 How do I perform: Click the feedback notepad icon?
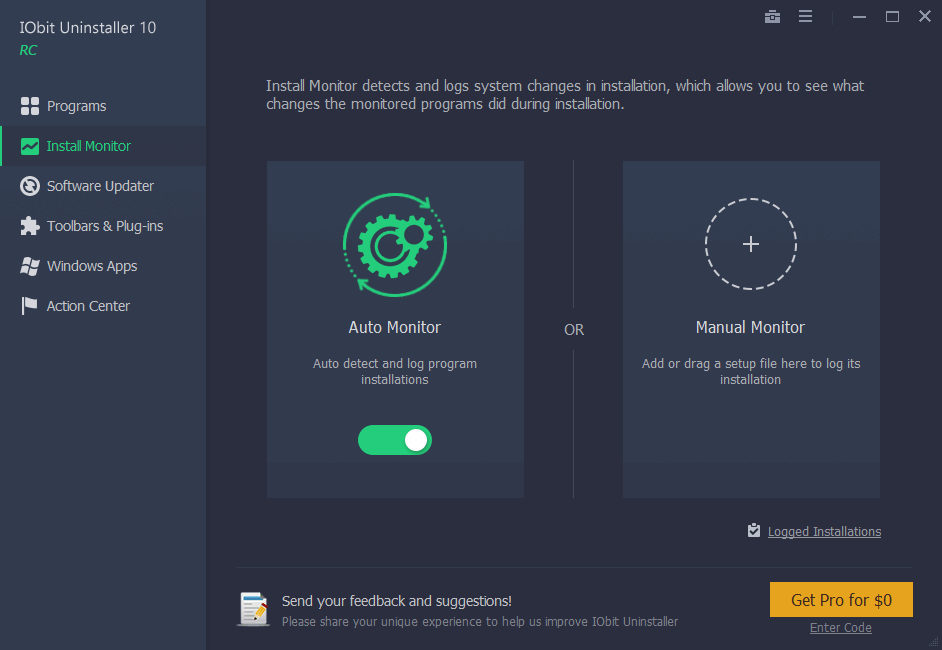click(x=254, y=609)
